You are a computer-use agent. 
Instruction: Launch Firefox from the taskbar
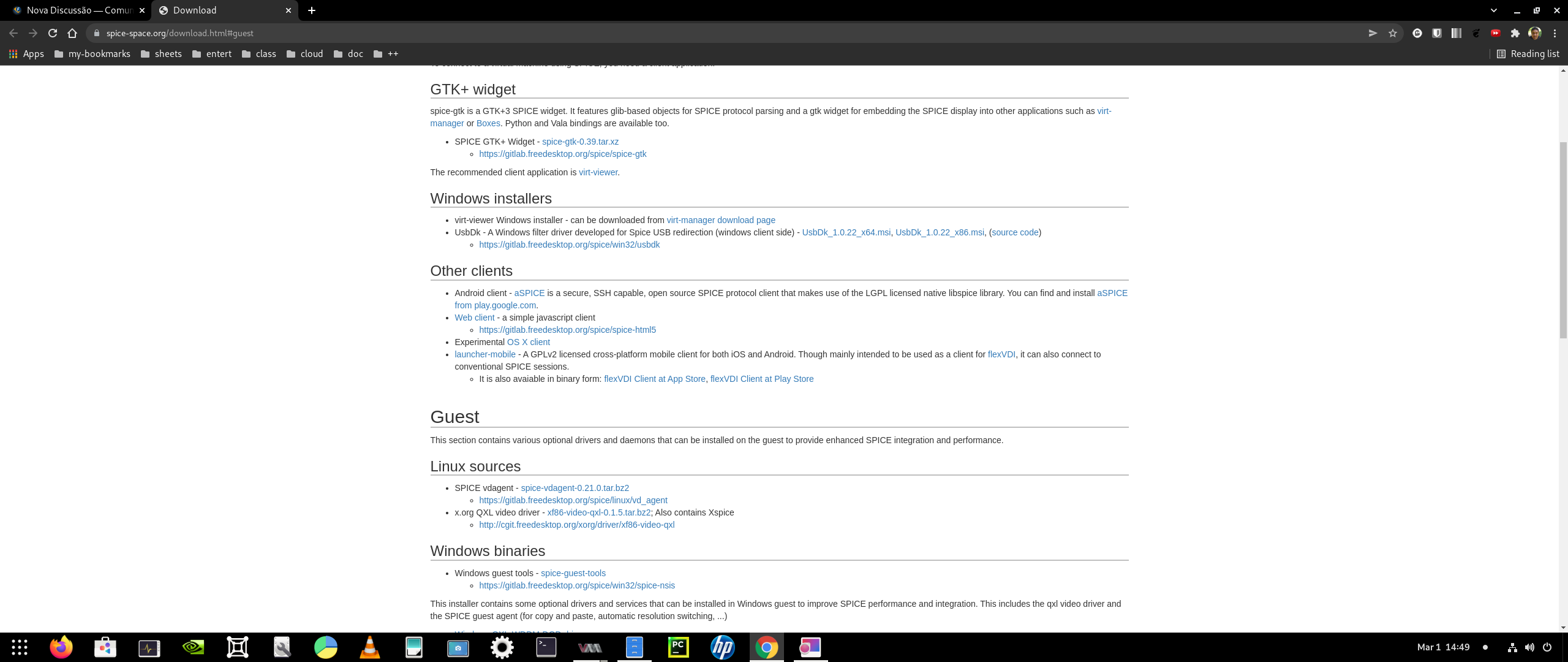[61, 647]
